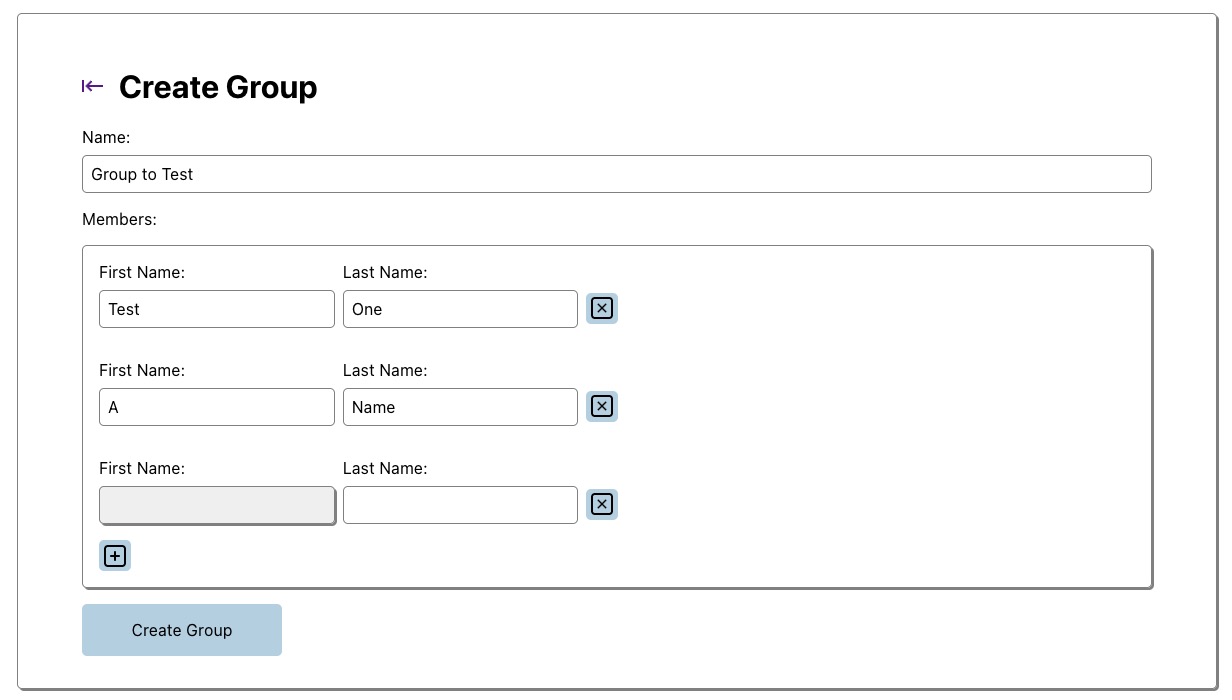Click the Create Group page heading
Screen dimensions: 1232x700
pos(218,87)
